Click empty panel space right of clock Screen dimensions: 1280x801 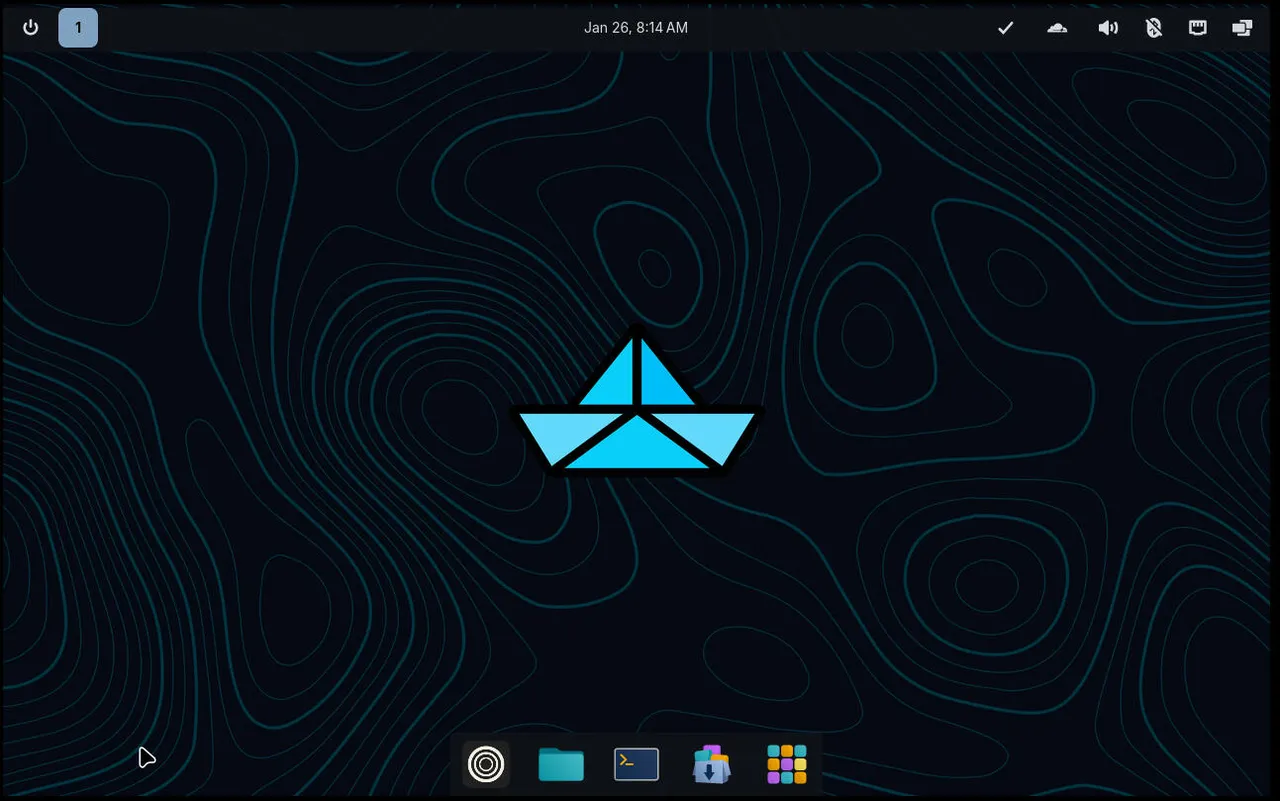[x=850, y=28]
